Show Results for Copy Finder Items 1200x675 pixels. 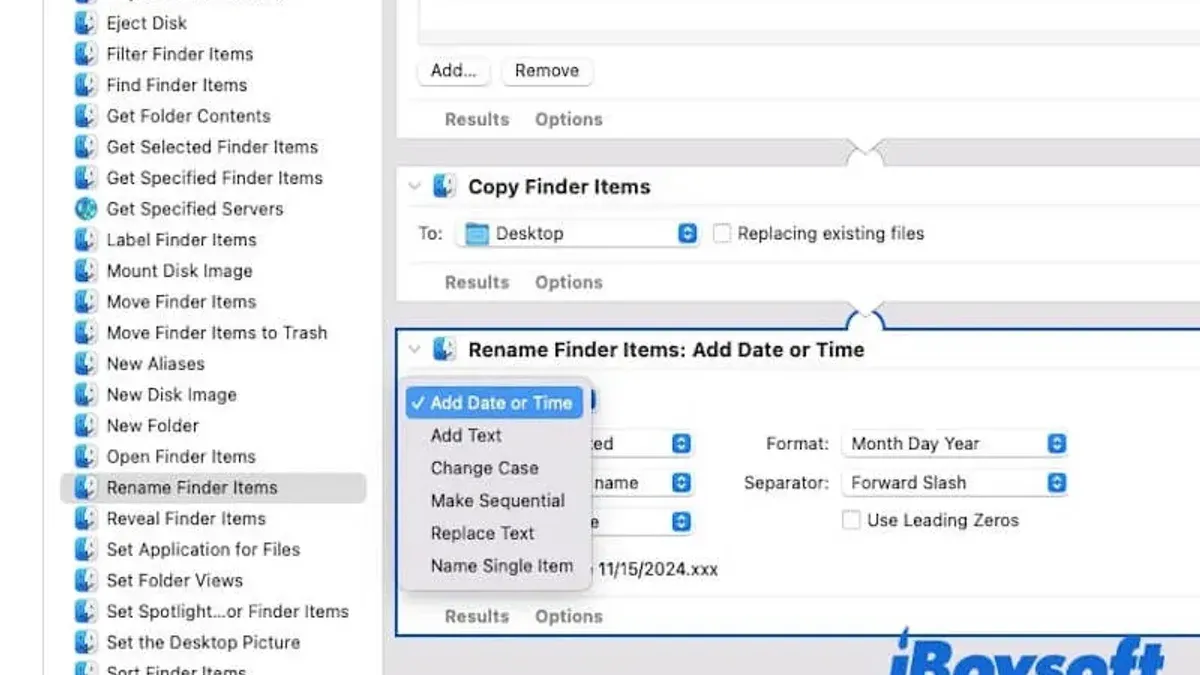(477, 282)
